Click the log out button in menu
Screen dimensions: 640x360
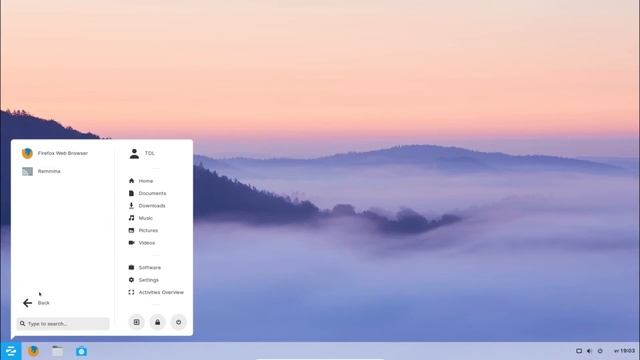pyautogui.click(x=136, y=322)
